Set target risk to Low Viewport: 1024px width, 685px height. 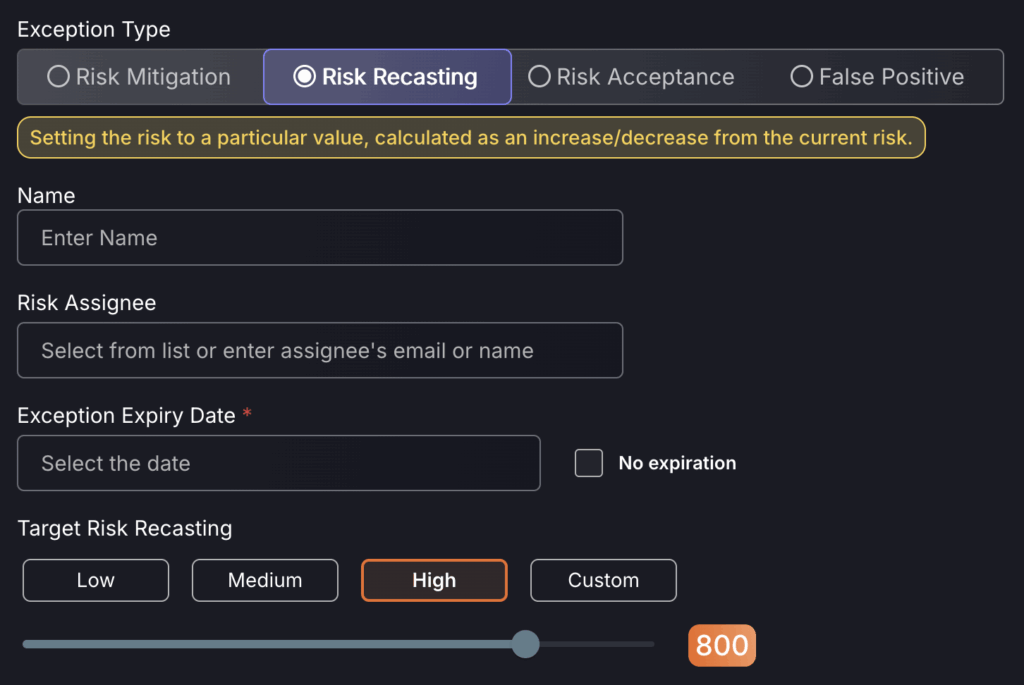click(x=95, y=580)
